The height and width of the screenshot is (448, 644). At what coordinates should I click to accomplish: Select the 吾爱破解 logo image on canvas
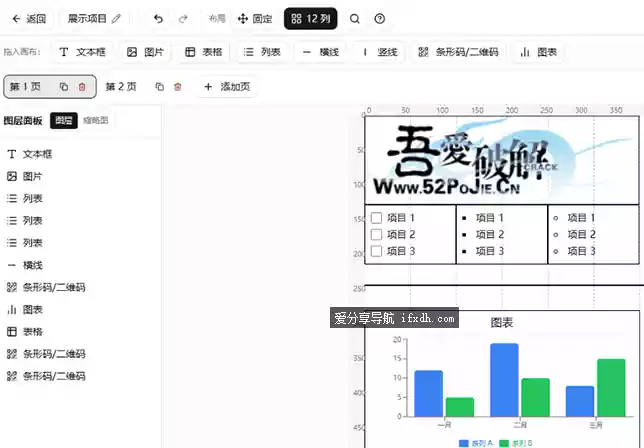coord(502,160)
